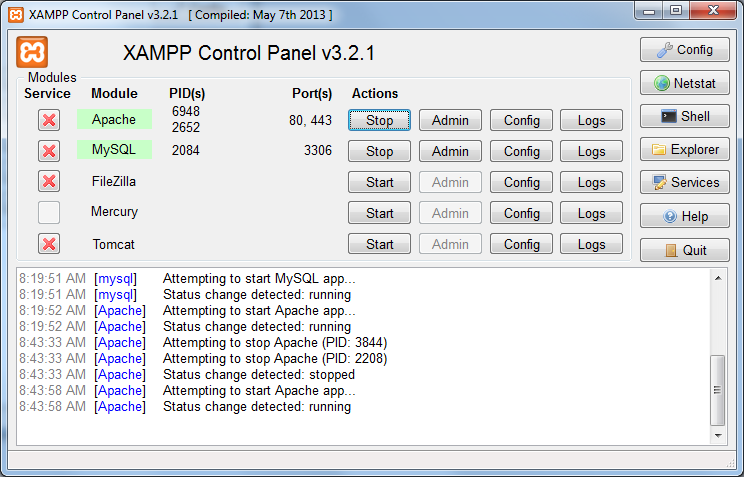Screen dimensions: 744x477
Task: Open Apache Admin page
Action: tap(450, 120)
